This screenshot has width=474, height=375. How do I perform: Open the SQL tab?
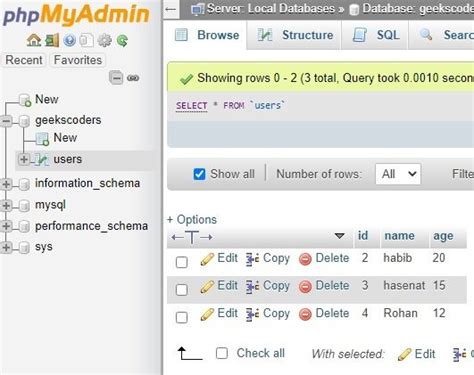tap(376, 35)
